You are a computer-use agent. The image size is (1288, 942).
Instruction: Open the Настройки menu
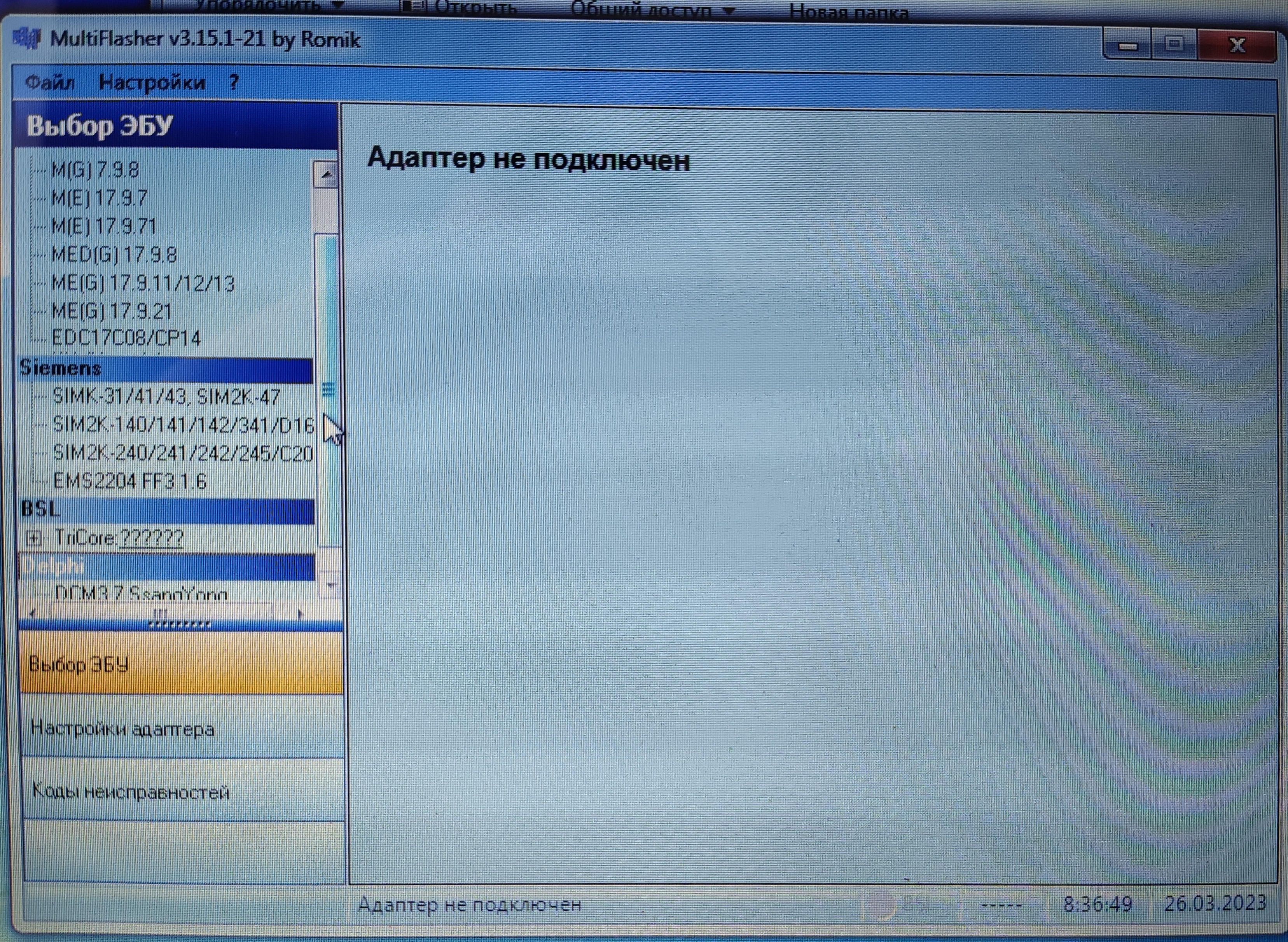(x=152, y=83)
